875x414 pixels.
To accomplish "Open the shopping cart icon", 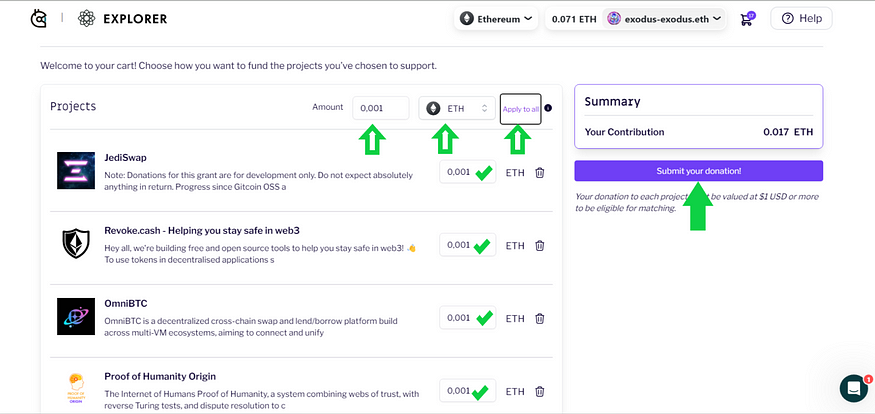I will tap(746, 18).
